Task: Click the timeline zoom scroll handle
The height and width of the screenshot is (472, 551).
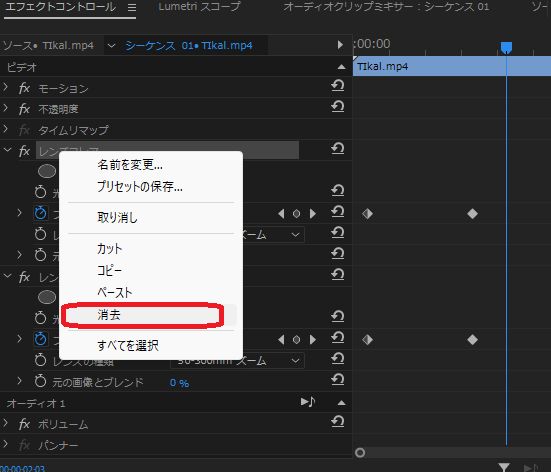Action: pos(360,453)
